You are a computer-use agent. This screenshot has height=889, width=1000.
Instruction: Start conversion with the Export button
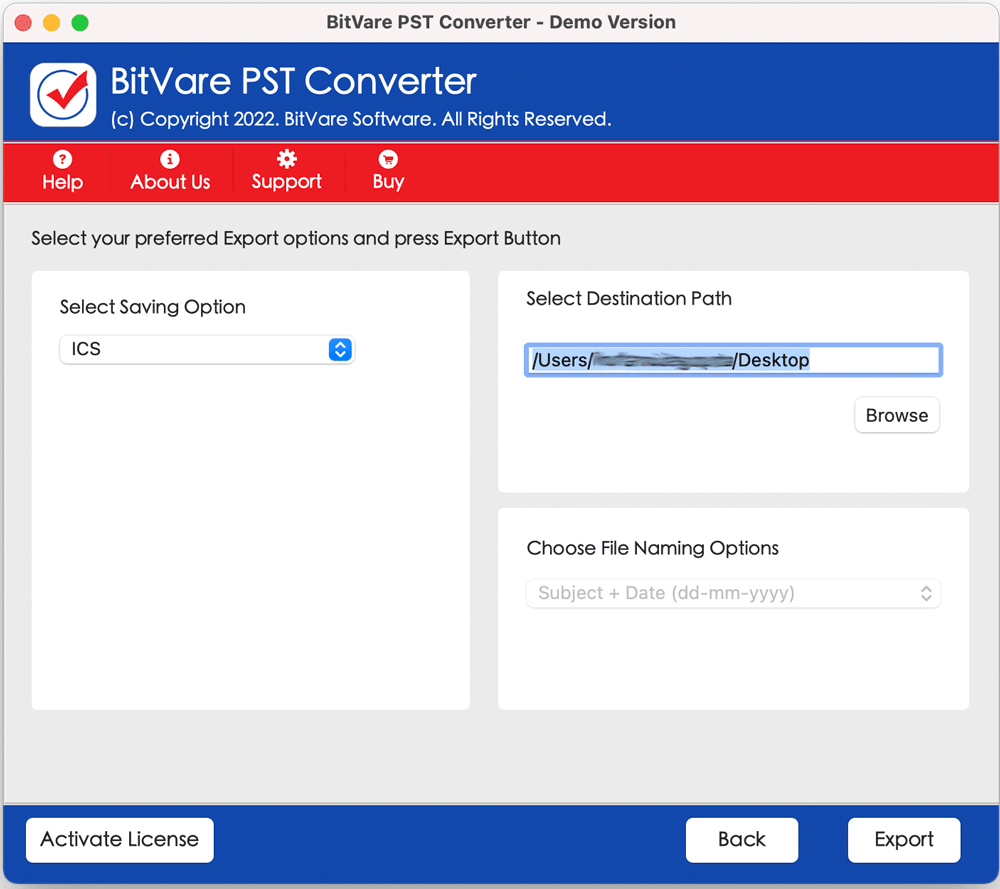coord(904,840)
